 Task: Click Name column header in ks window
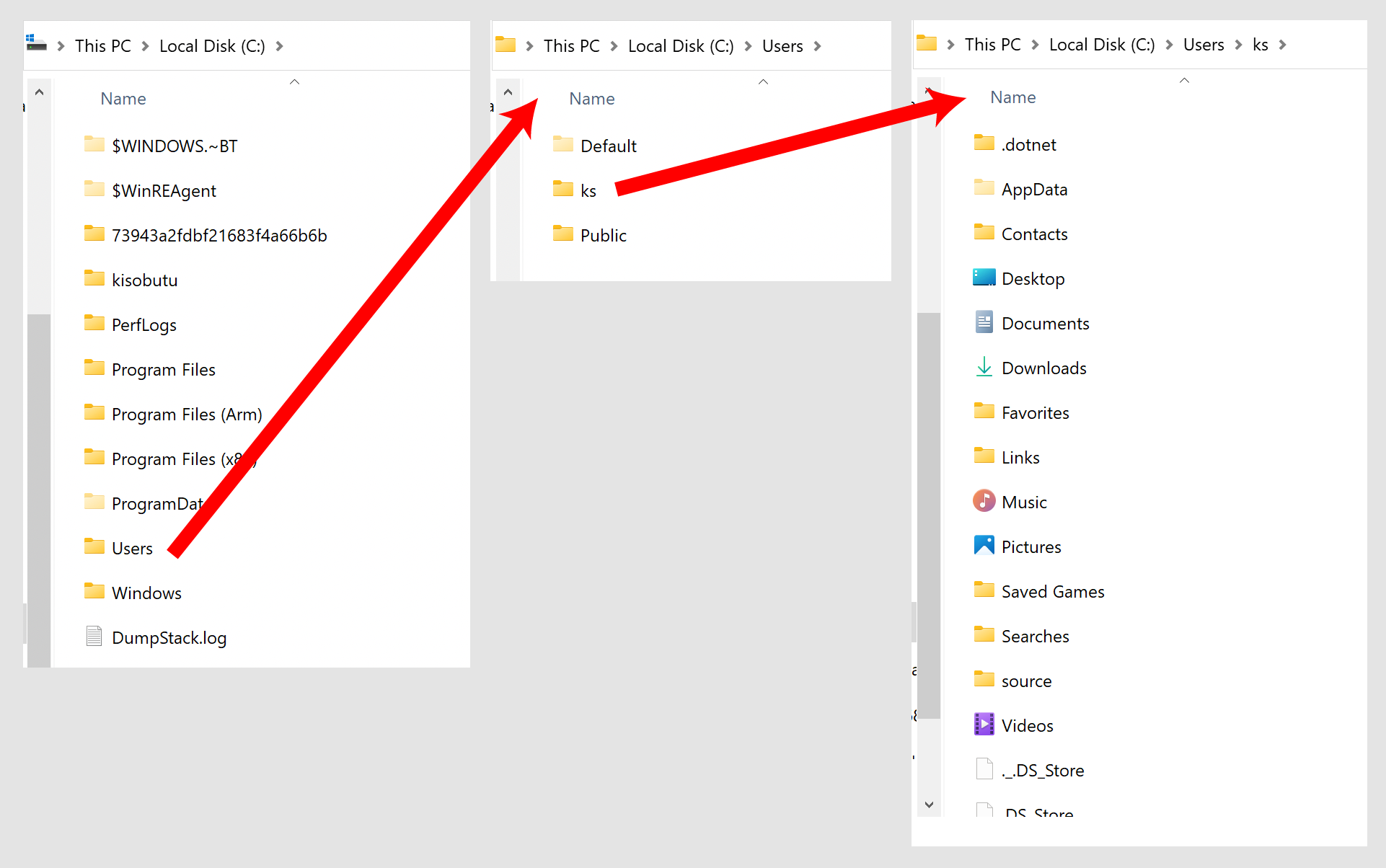point(1012,97)
